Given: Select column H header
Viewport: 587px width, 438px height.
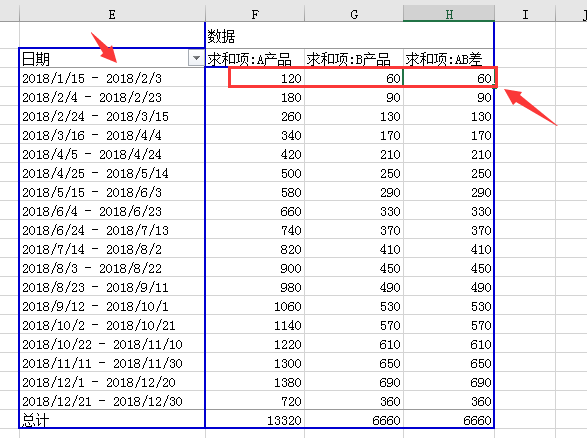Looking at the screenshot, I should 449,14.
